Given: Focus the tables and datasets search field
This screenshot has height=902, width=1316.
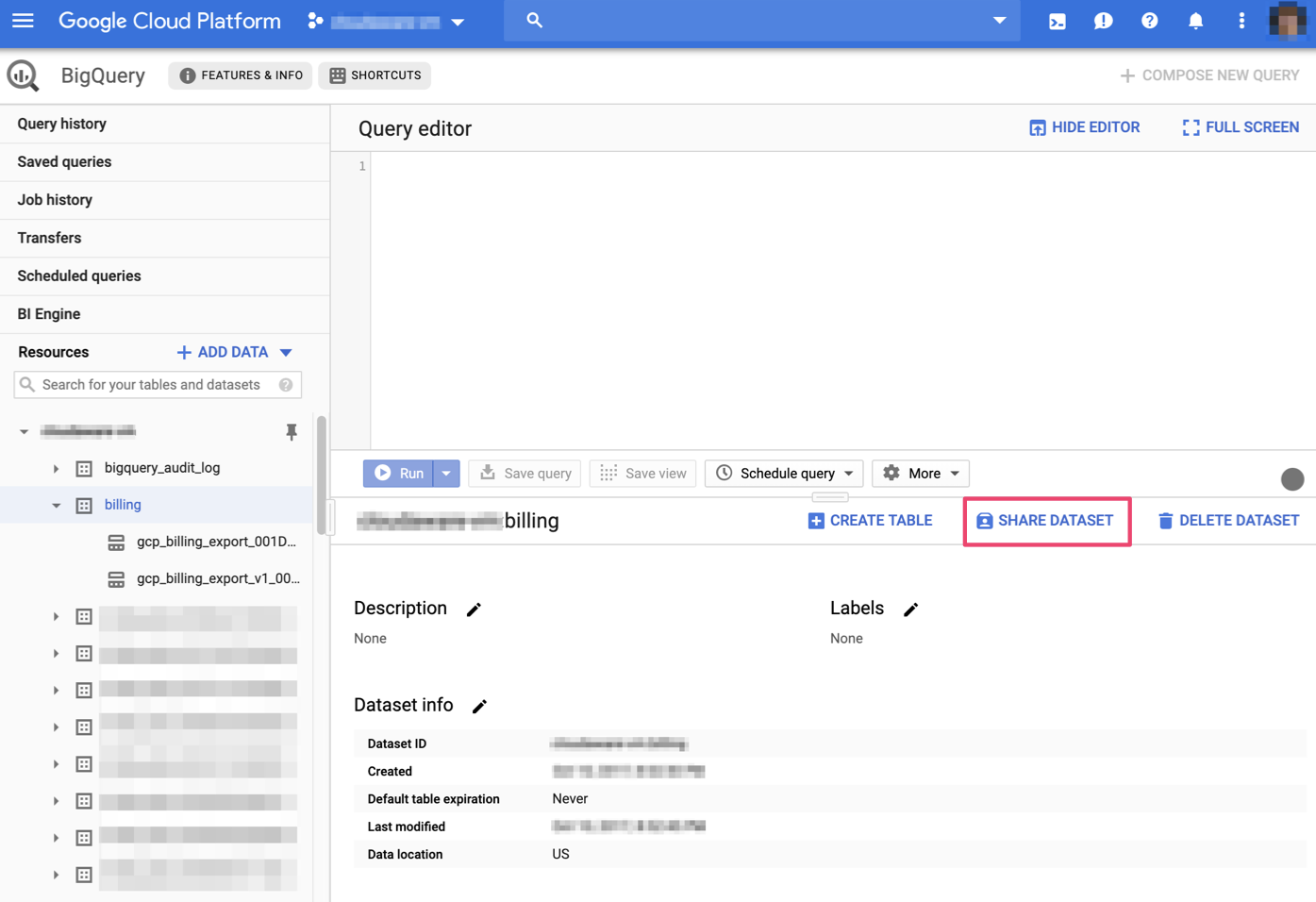Looking at the screenshot, I should (x=158, y=385).
